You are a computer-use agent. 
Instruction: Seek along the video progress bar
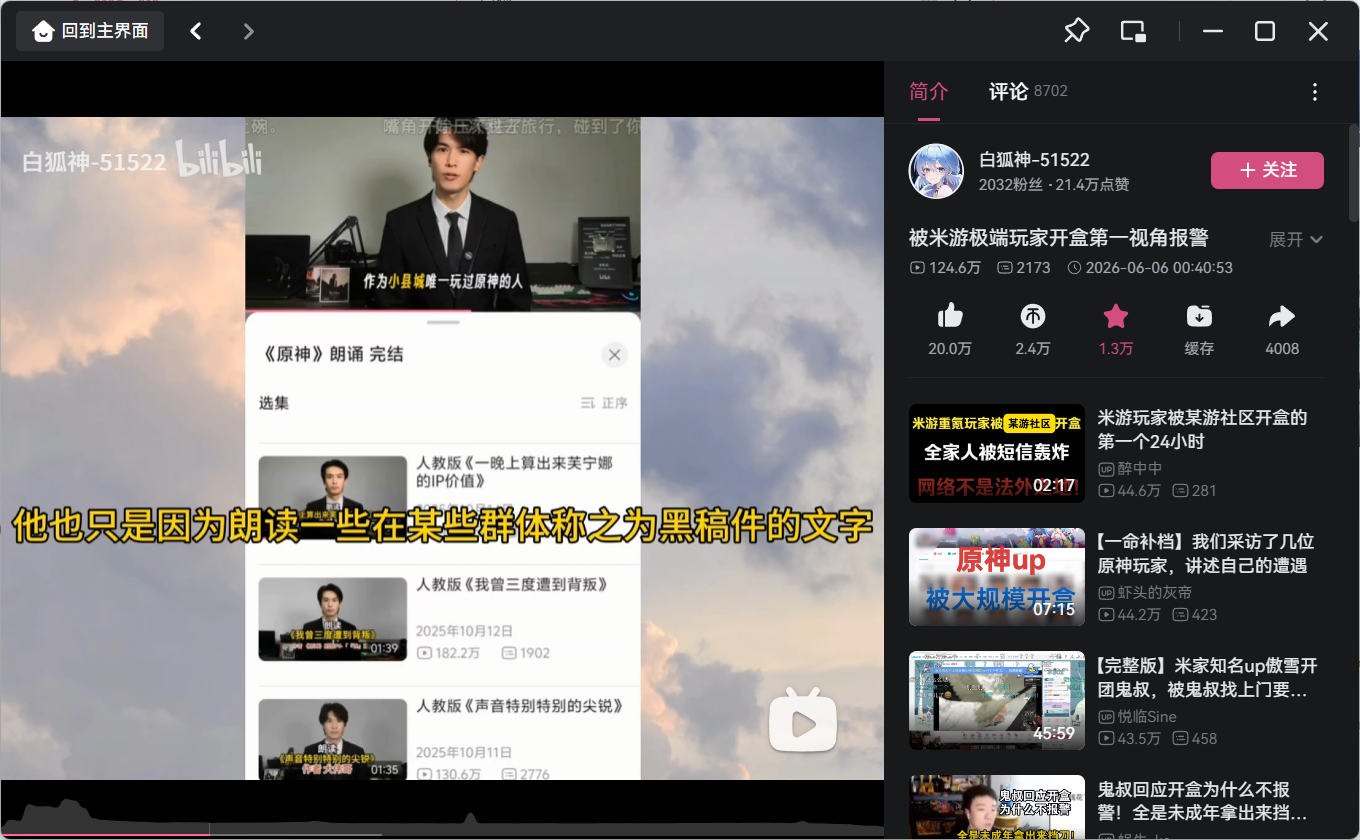(x=442, y=834)
